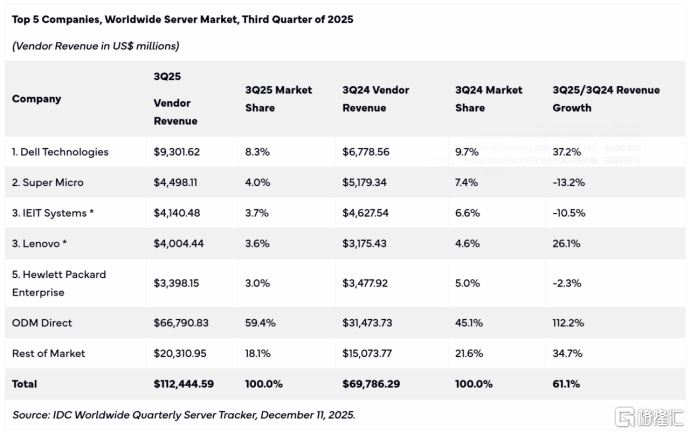The image size is (690, 434).
Task: Click the Dell Technologies row label
Action: [60, 152]
